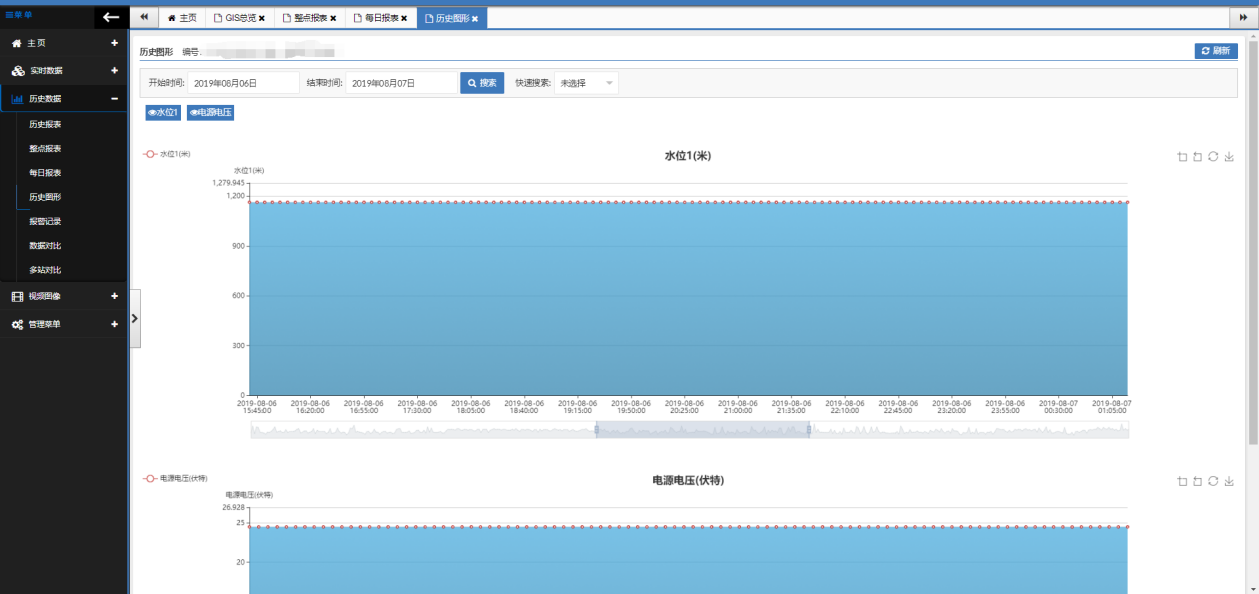Click the 开始时间 date input field
The width and height of the screenshot is (1259, 594).
point(244,83)
